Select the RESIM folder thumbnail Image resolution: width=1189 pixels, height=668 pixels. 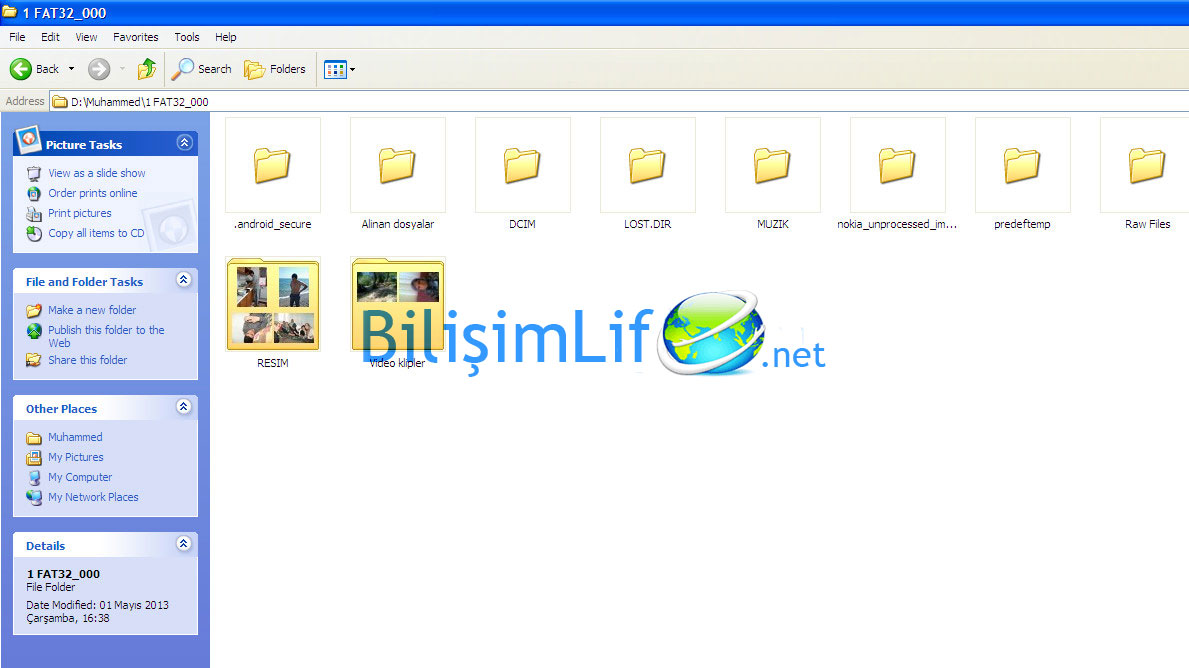click(272, 304)
